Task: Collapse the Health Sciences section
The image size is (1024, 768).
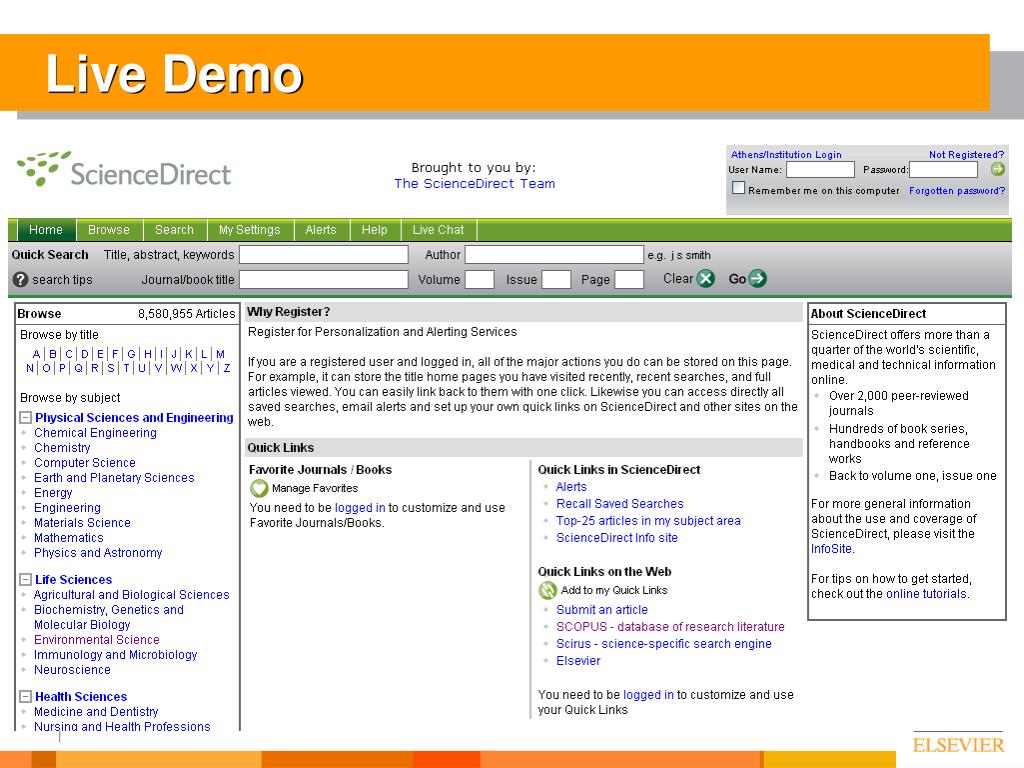Action: coord(25,697)
